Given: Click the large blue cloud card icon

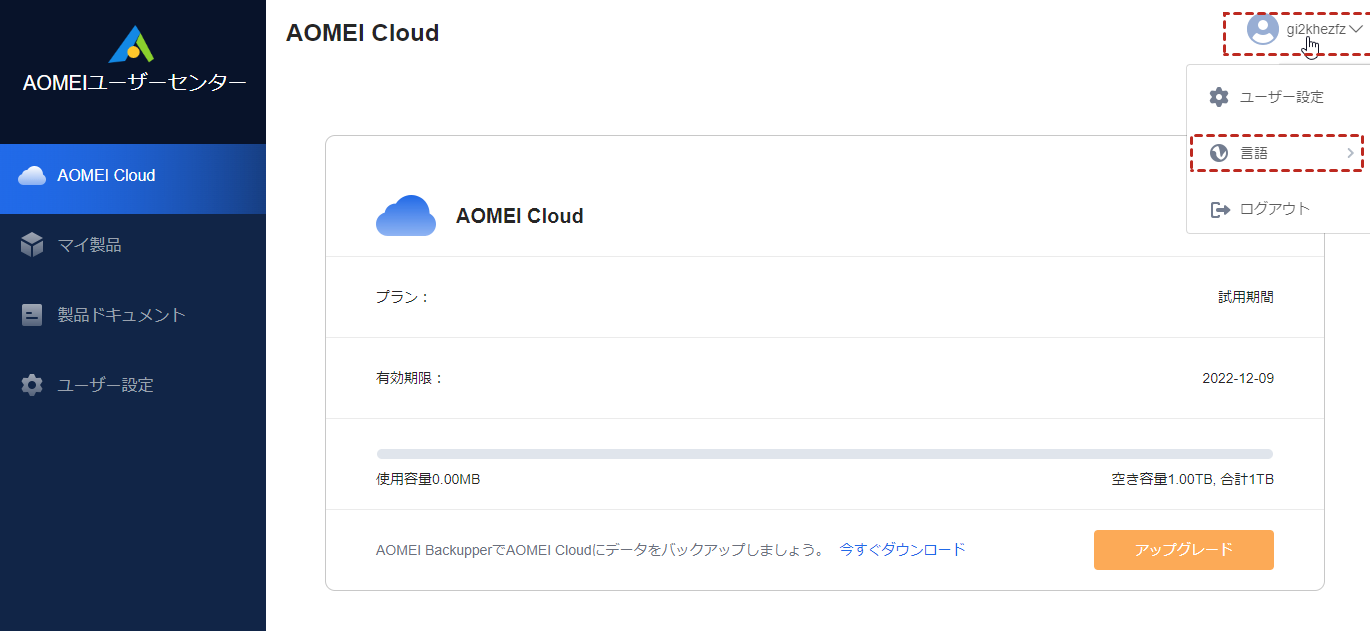Looking at the screenshot, I should coord(405,215).
